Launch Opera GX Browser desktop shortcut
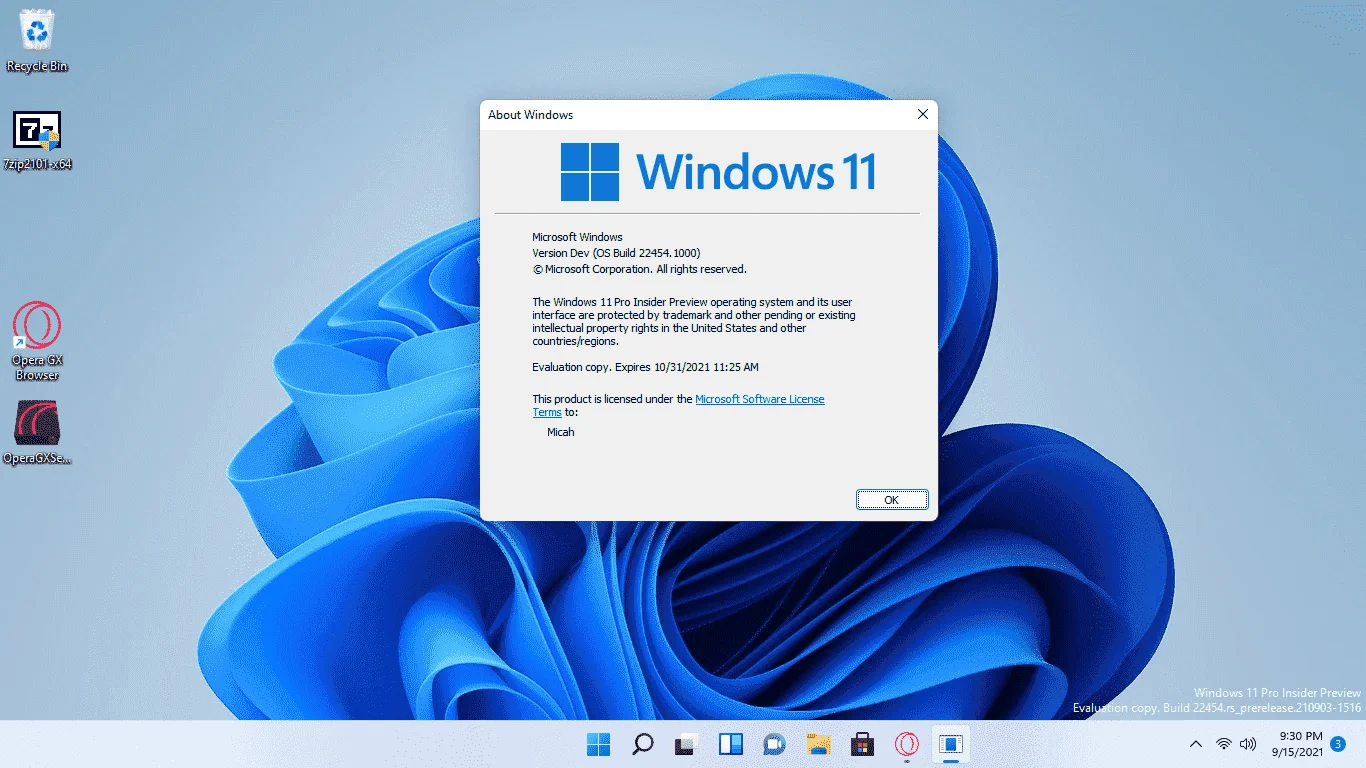 coord(37,342)
